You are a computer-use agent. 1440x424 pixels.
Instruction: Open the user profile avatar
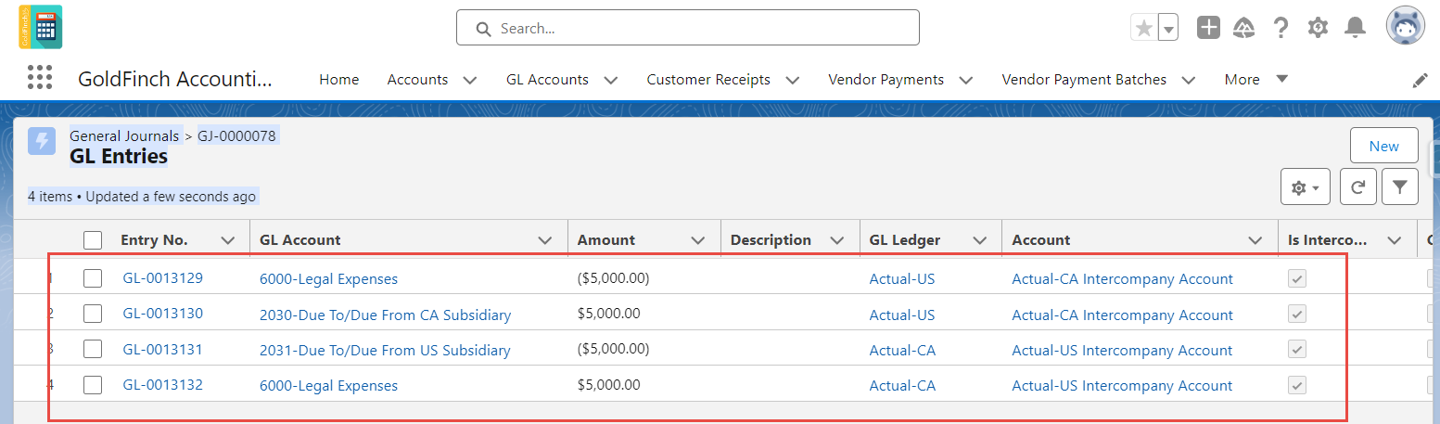coord(1405,27)
